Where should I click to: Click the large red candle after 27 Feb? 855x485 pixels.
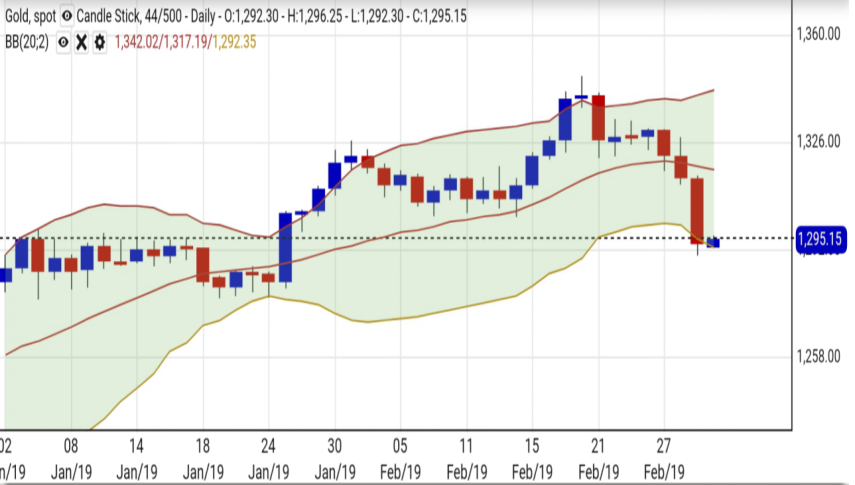[x=697, y=210]
